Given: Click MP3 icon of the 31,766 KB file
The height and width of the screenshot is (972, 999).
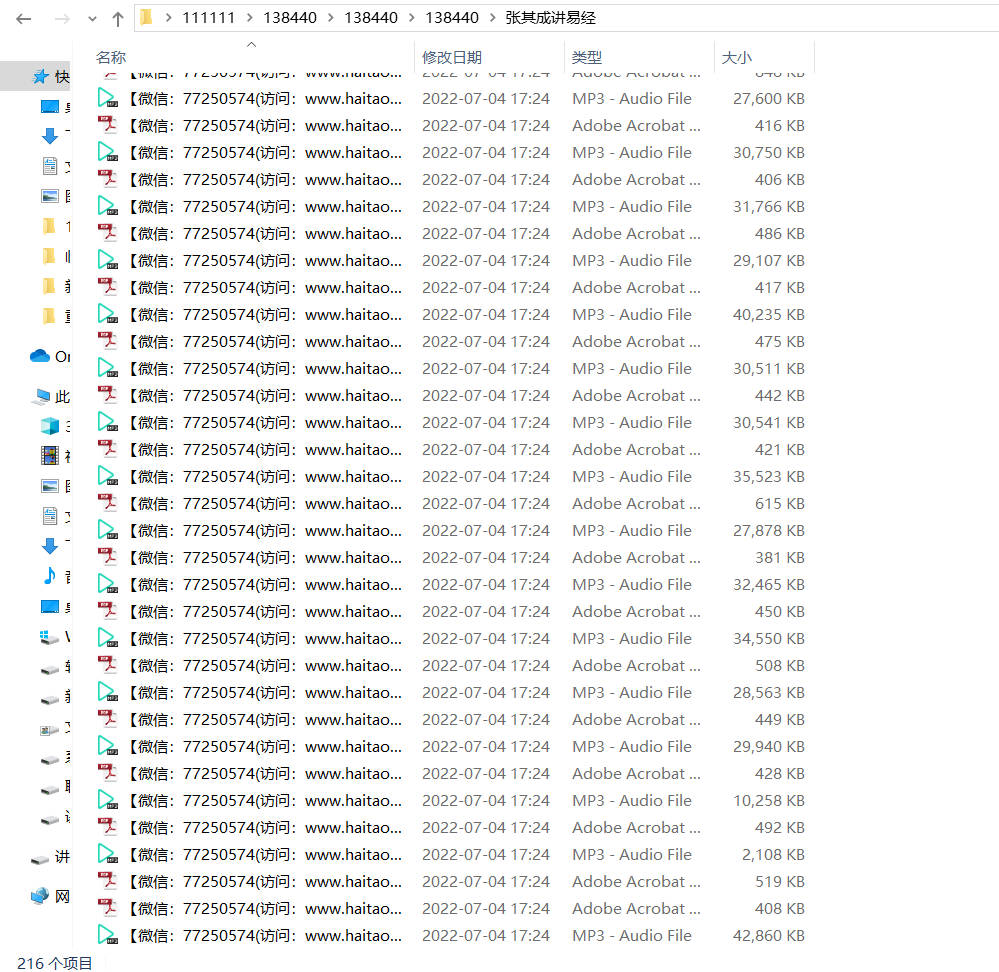Looking at the screenshot, I should [x=107, y=206].
